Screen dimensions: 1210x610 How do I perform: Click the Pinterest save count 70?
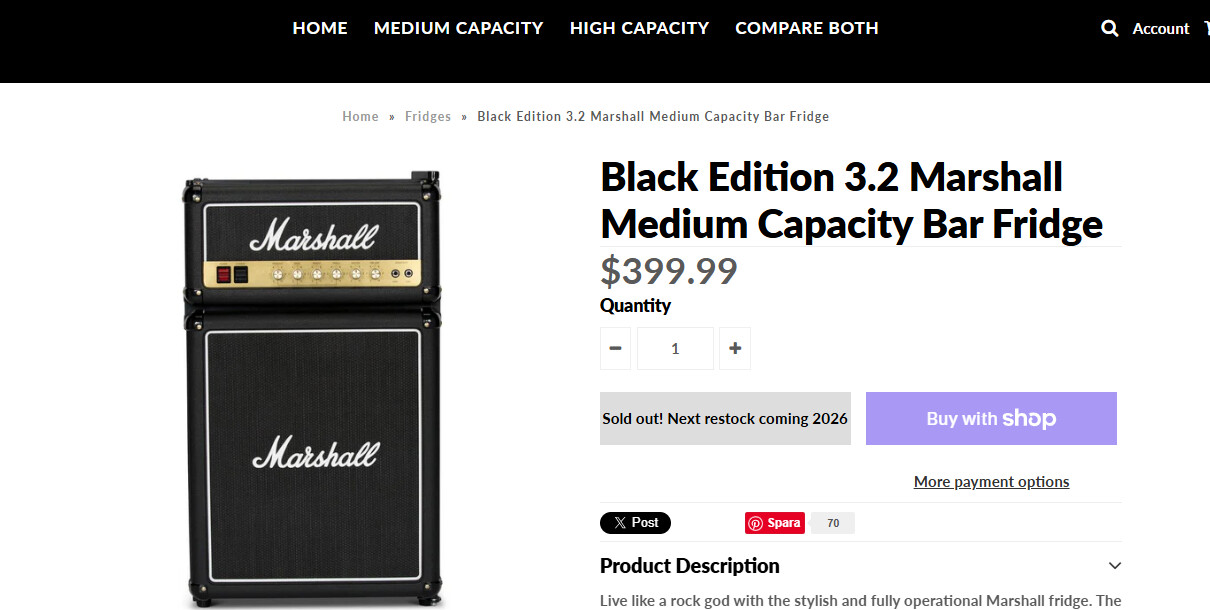tap(833, 523)
